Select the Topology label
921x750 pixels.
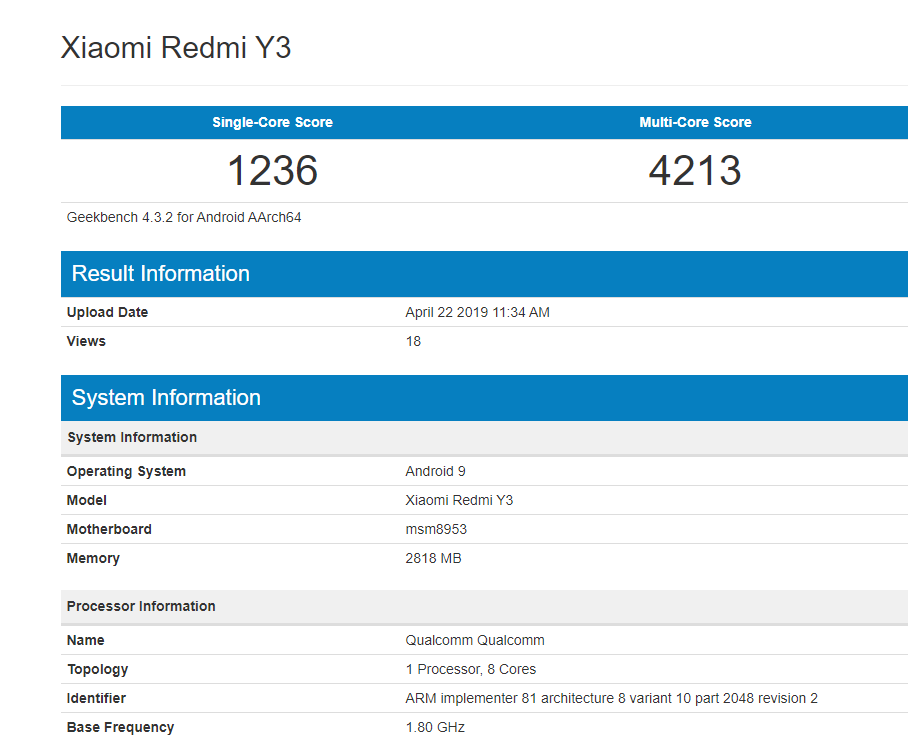(x=98, y=670)
